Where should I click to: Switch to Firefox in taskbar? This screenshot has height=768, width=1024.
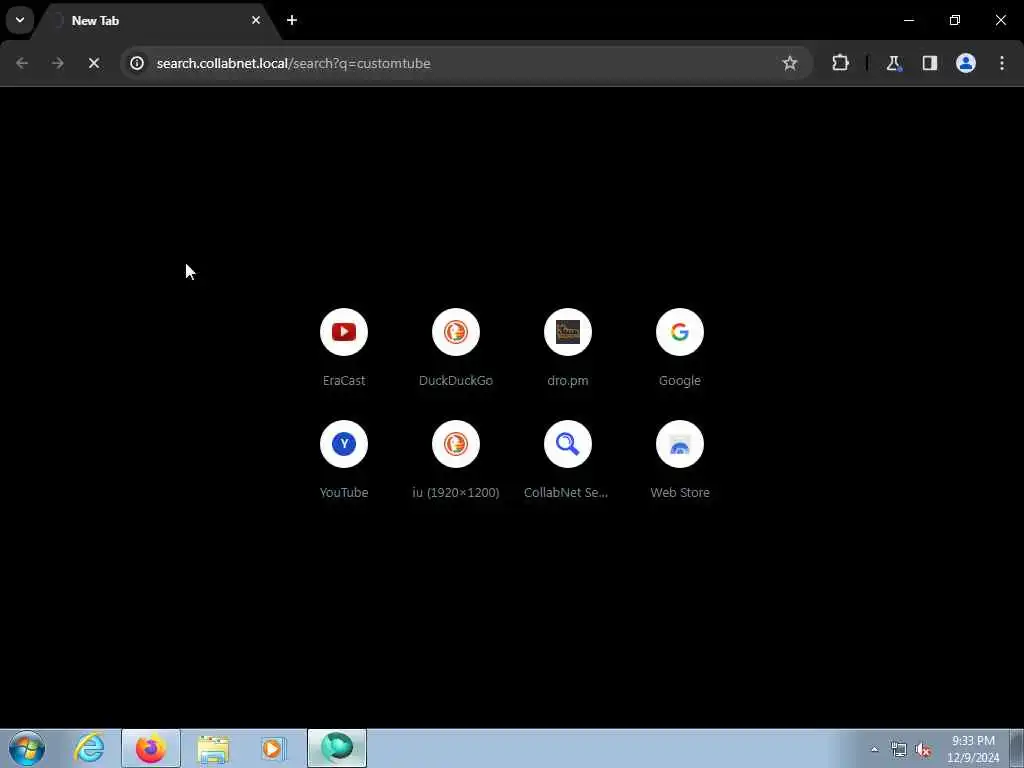tap(151, 748)
